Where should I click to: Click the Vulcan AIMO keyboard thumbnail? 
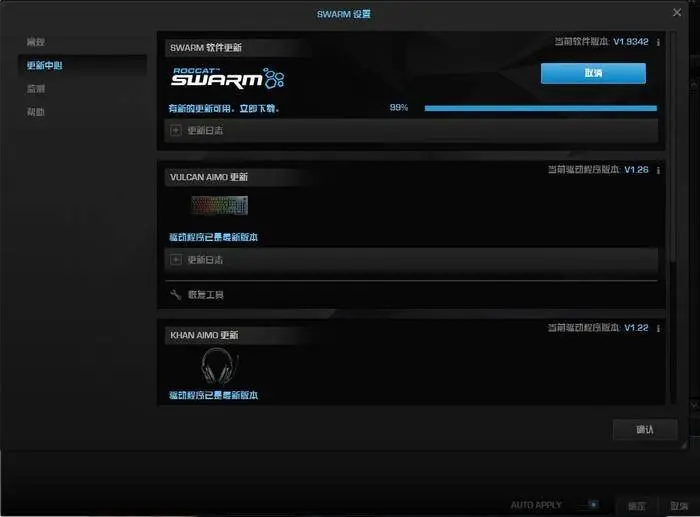pos(219,205)
